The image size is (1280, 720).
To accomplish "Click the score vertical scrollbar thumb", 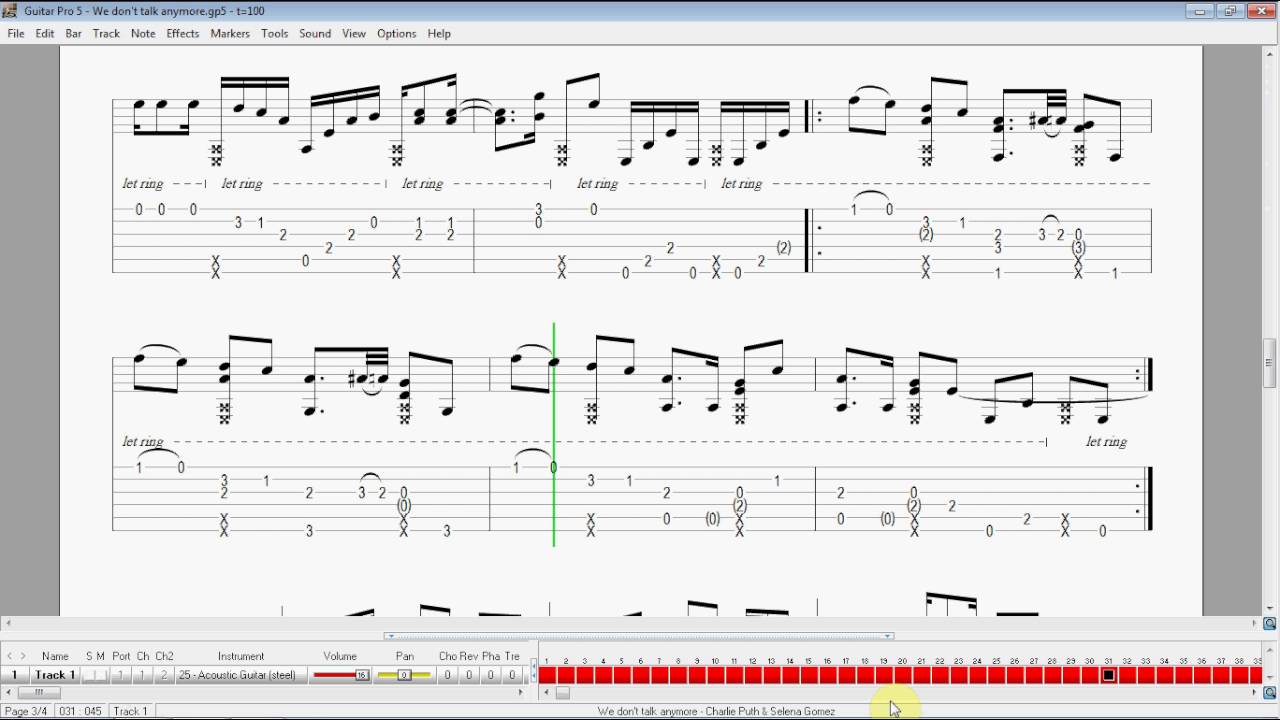I will click(x=1270, y=363).
